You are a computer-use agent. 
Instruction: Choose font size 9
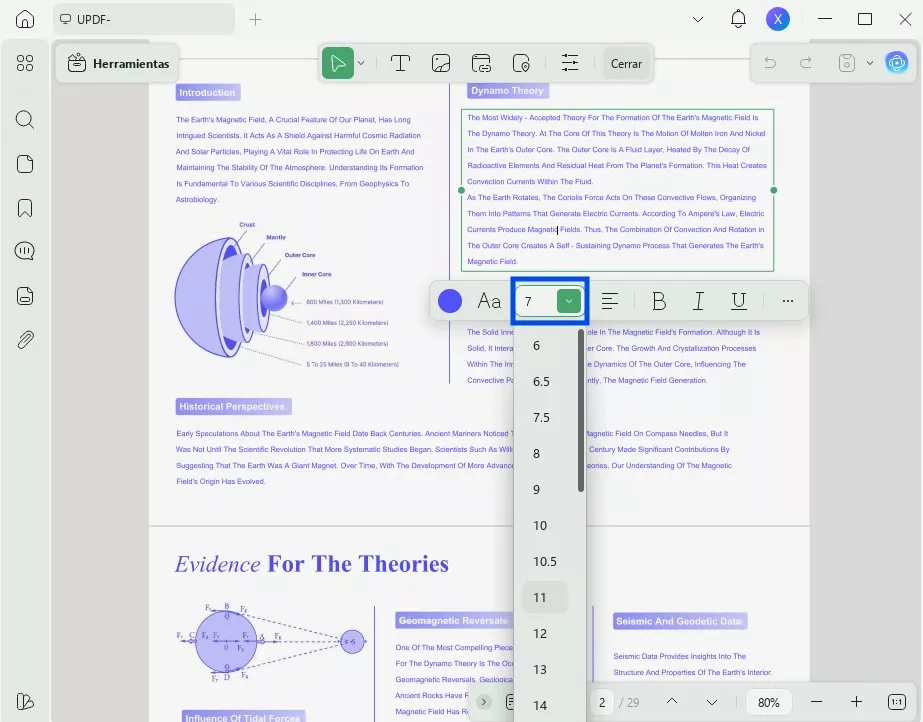pos(544,490)
